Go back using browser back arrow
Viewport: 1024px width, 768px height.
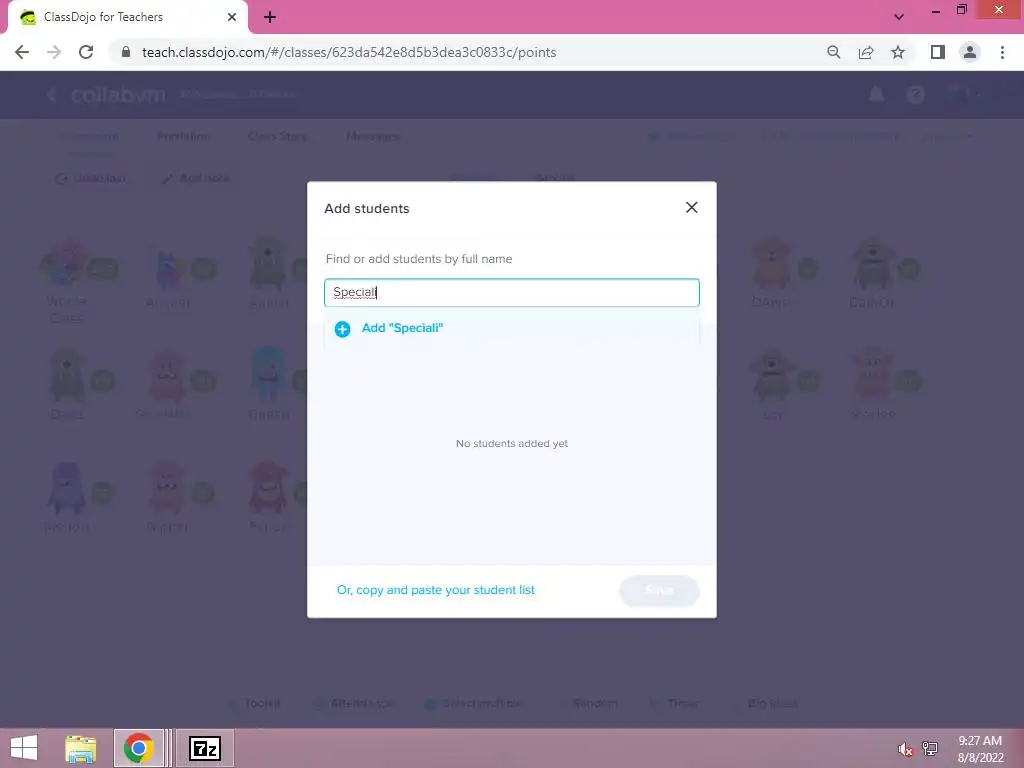pyautogui.click(x=22, y=52)
